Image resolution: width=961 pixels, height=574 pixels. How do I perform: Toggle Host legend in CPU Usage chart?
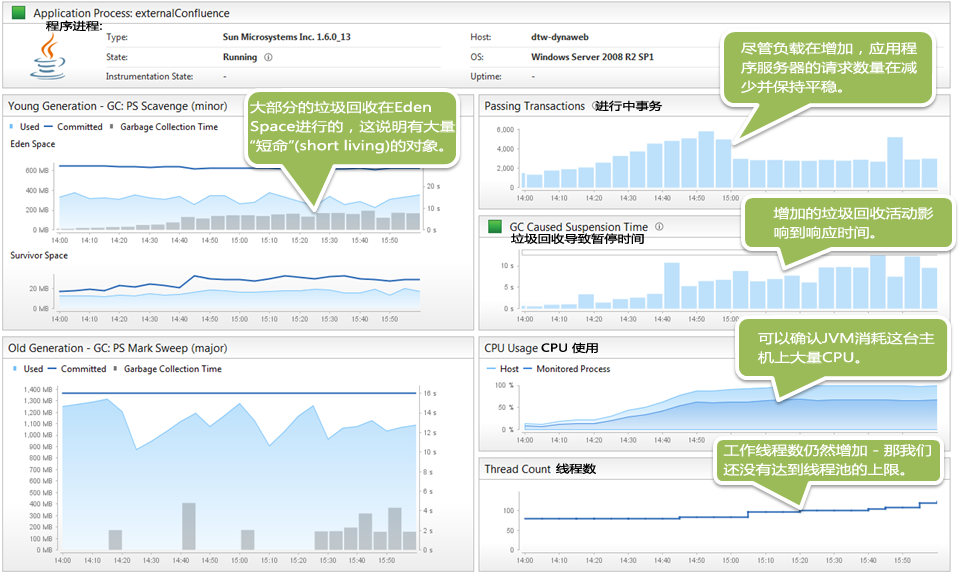(x=503, y=369)
